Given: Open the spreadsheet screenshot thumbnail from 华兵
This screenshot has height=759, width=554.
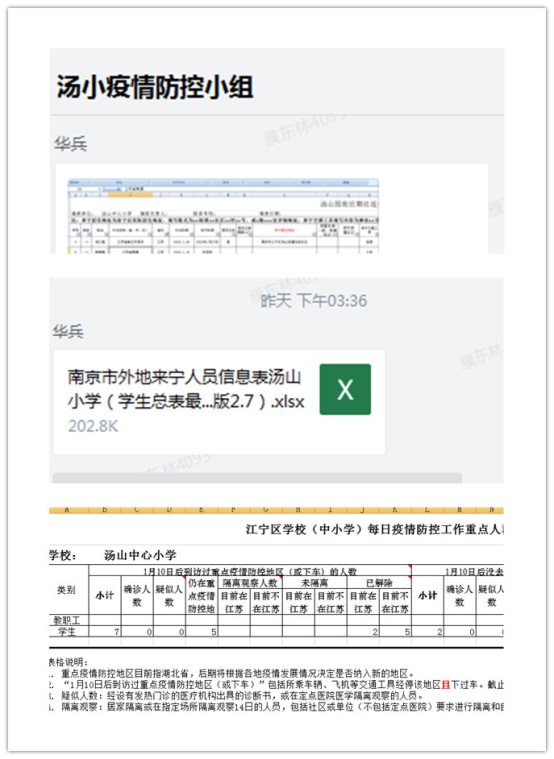Looking at the screenshot, I should pyautogui.click(x=223, y=215).
